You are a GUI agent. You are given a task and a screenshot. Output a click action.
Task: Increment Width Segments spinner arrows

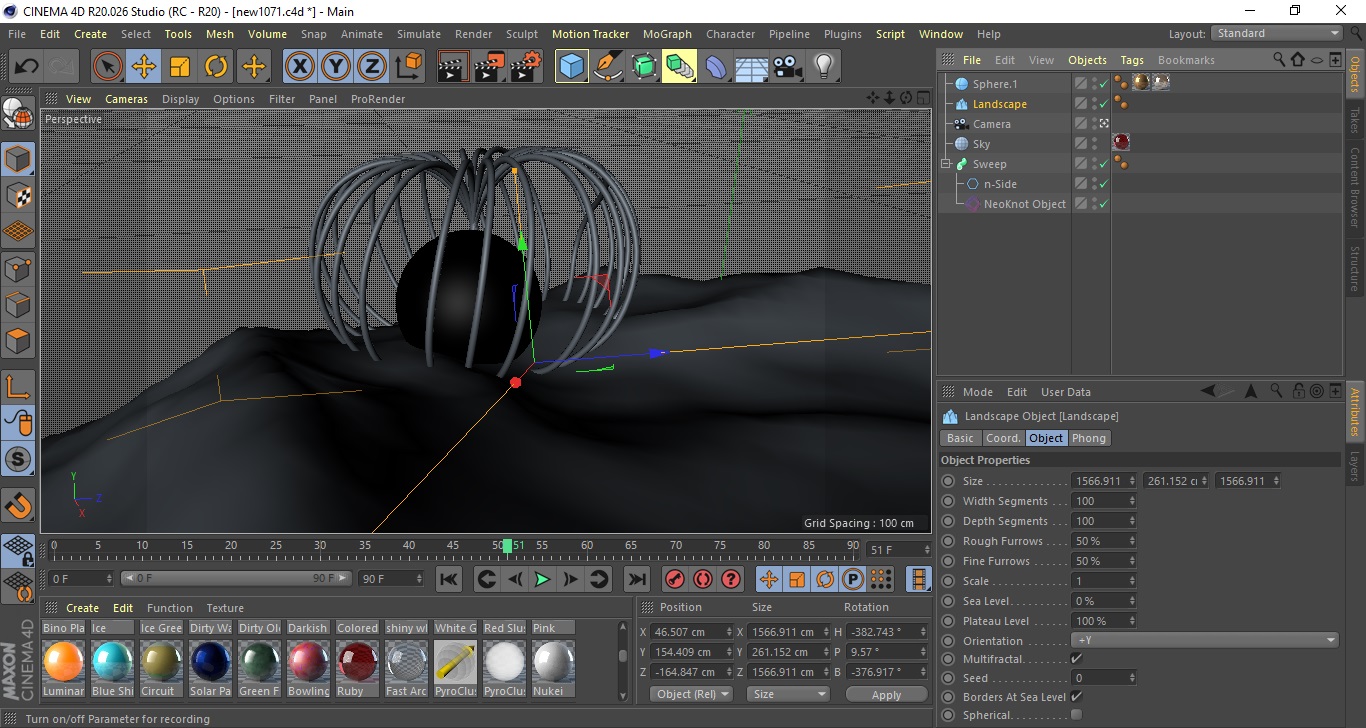point(1131,501)
